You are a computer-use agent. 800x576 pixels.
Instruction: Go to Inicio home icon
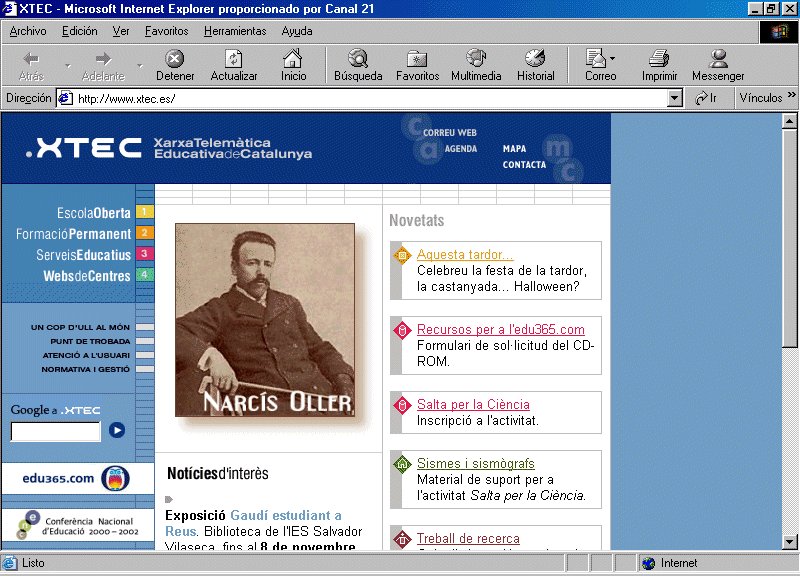pos(293,60)
